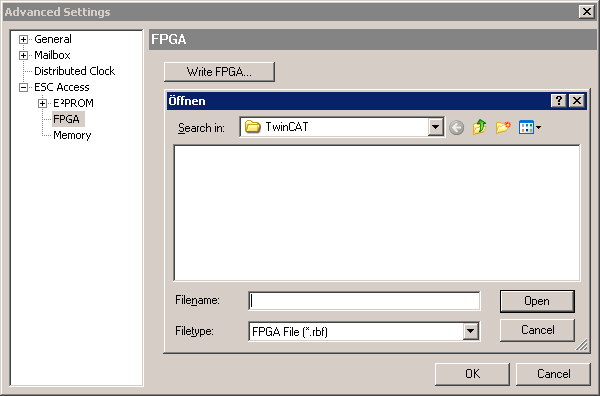600x396 pixels.
Task: Focus the Filename input field
Action: tap(364, 301)
